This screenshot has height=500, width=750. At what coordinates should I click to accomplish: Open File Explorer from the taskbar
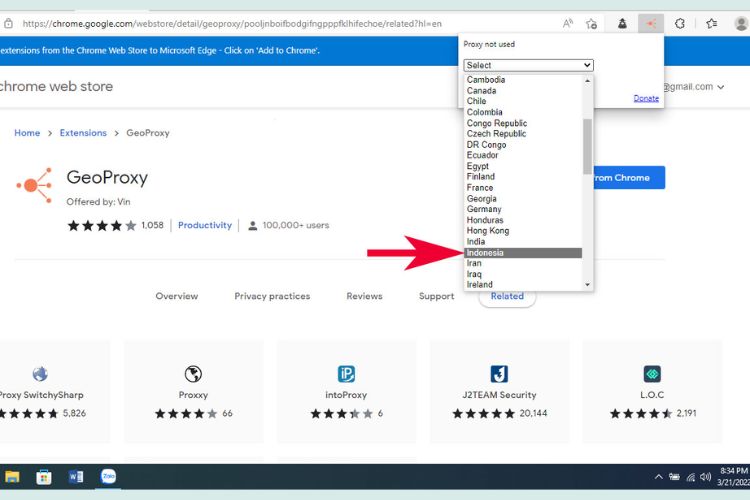(12, 477)
